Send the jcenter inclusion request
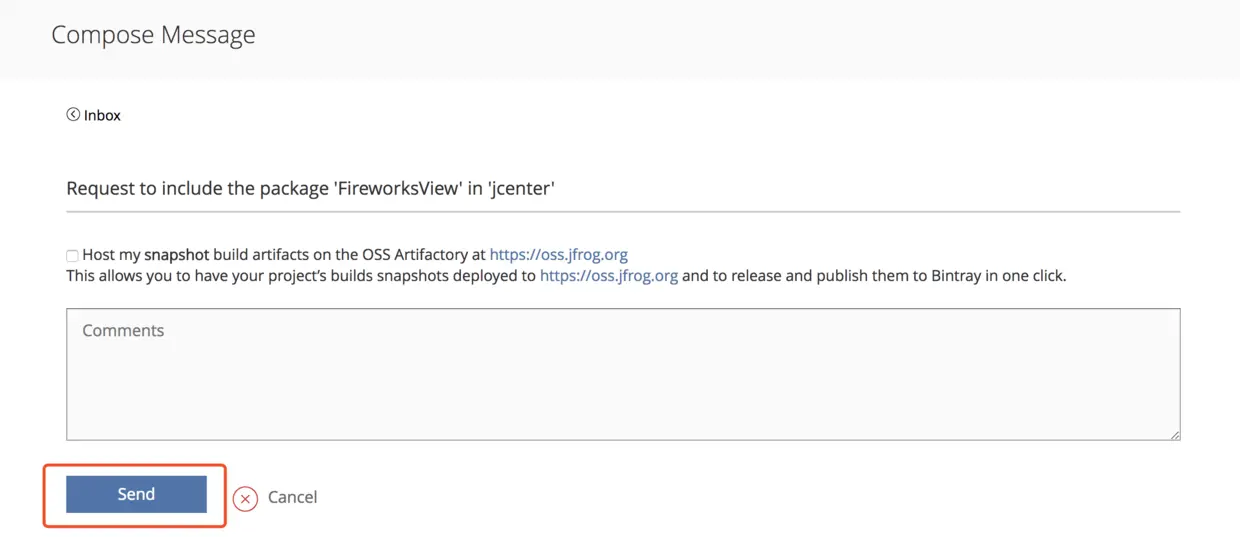The height and width of the screenshot is (537, 1240). [136, 494]
